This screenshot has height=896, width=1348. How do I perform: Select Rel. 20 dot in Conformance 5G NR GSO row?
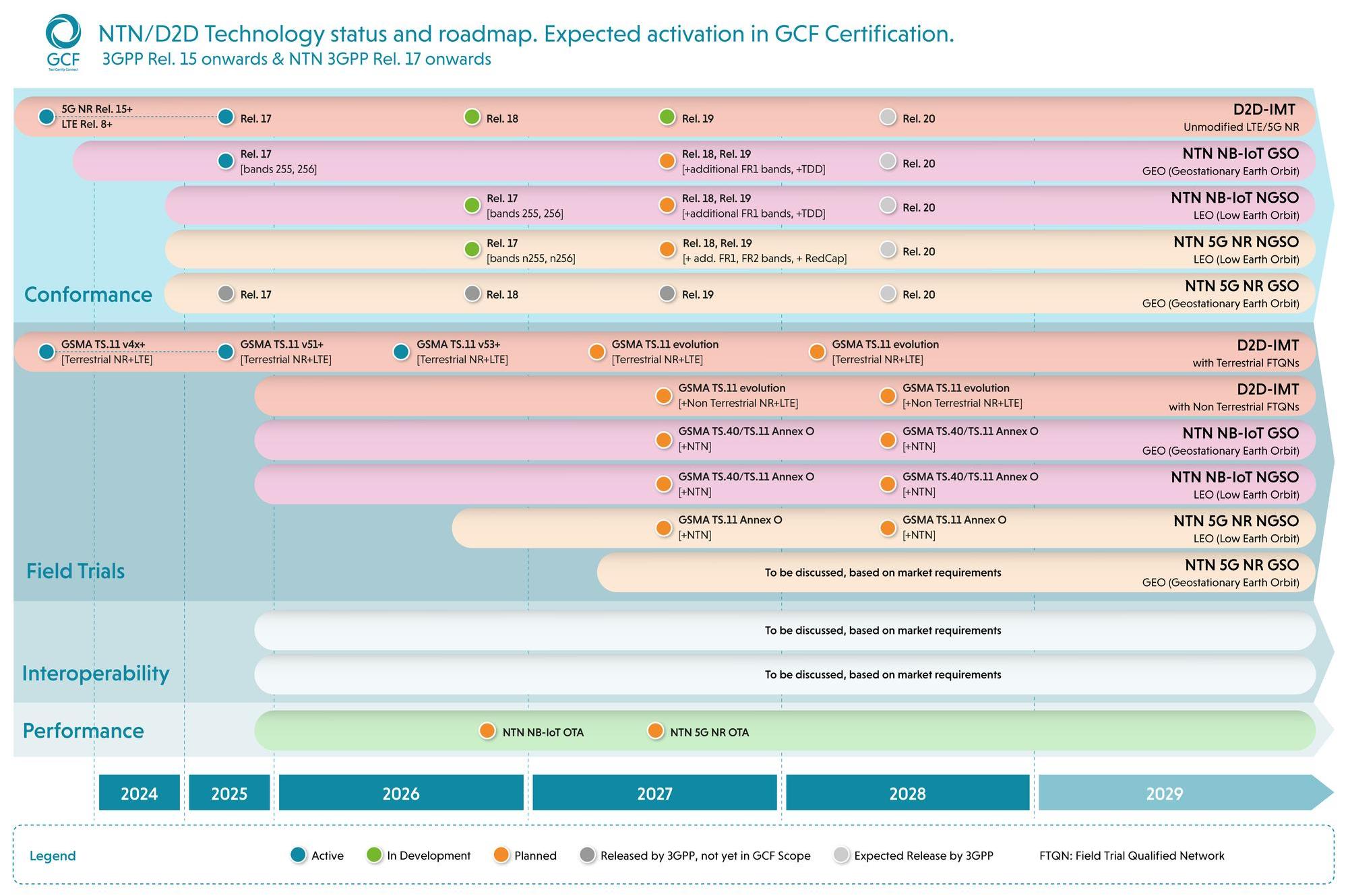(888, 293)
